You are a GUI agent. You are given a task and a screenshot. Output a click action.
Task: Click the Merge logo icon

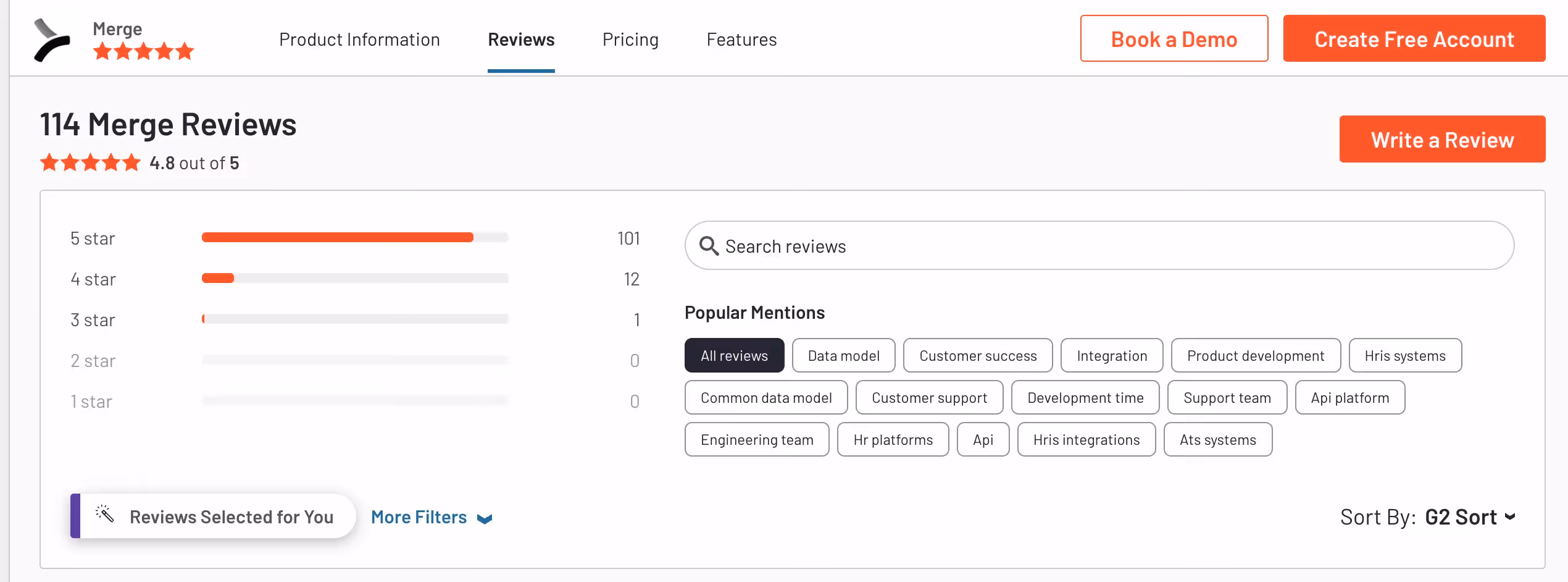(52, 40)
